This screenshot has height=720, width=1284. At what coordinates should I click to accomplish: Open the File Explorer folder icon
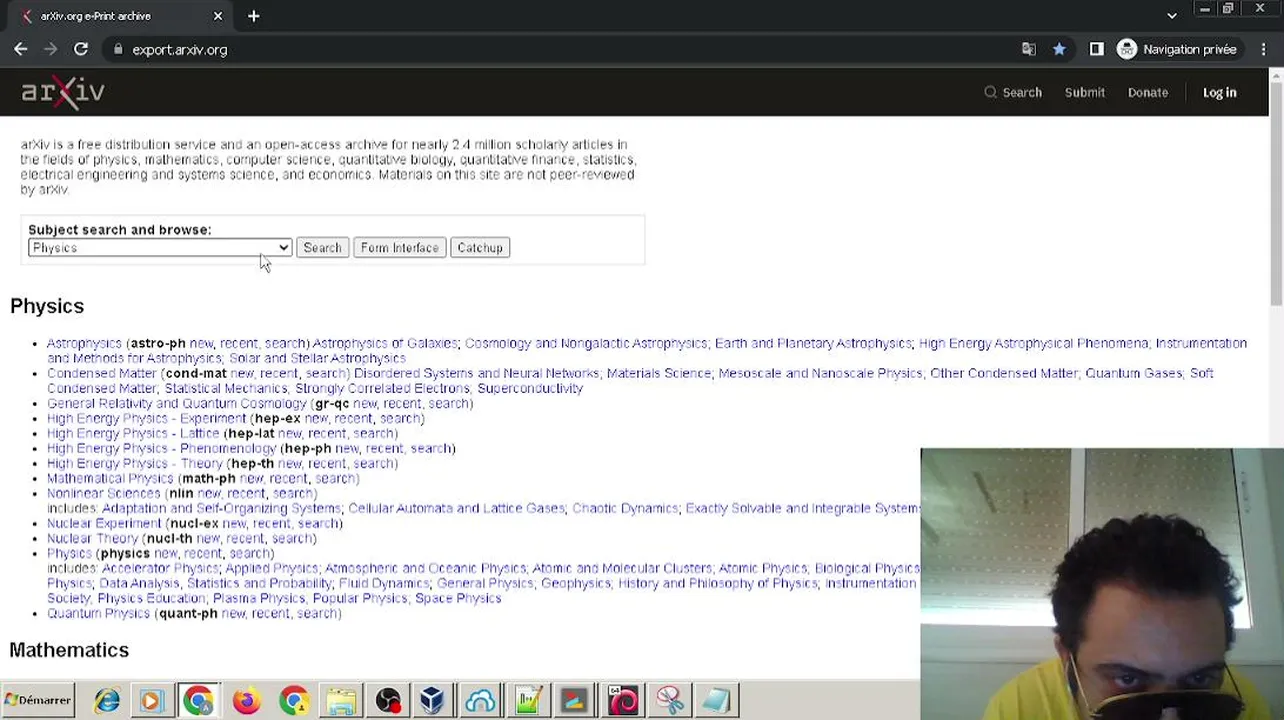point(341,701)
